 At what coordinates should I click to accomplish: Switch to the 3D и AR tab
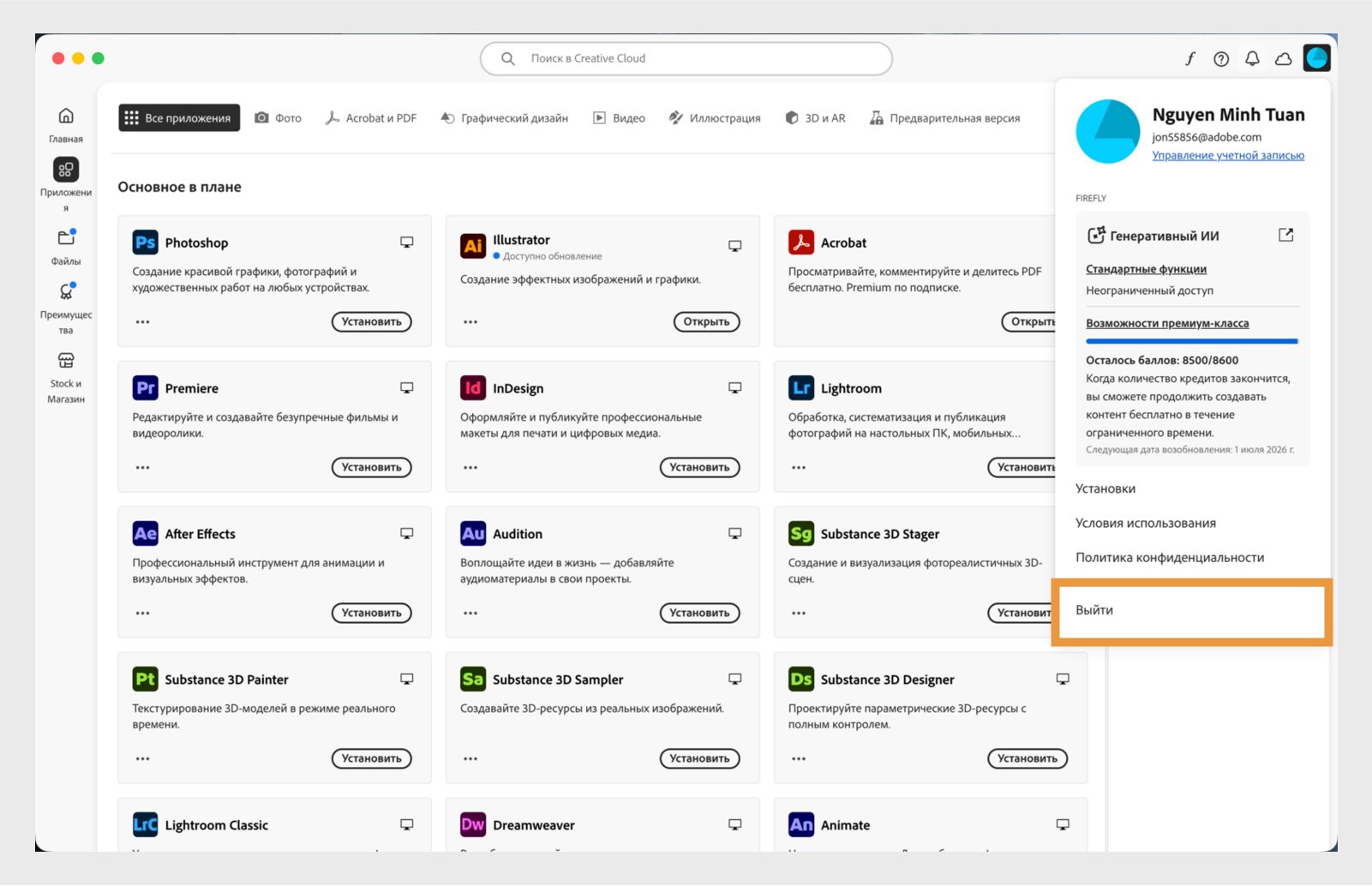[x=815, y=118]
